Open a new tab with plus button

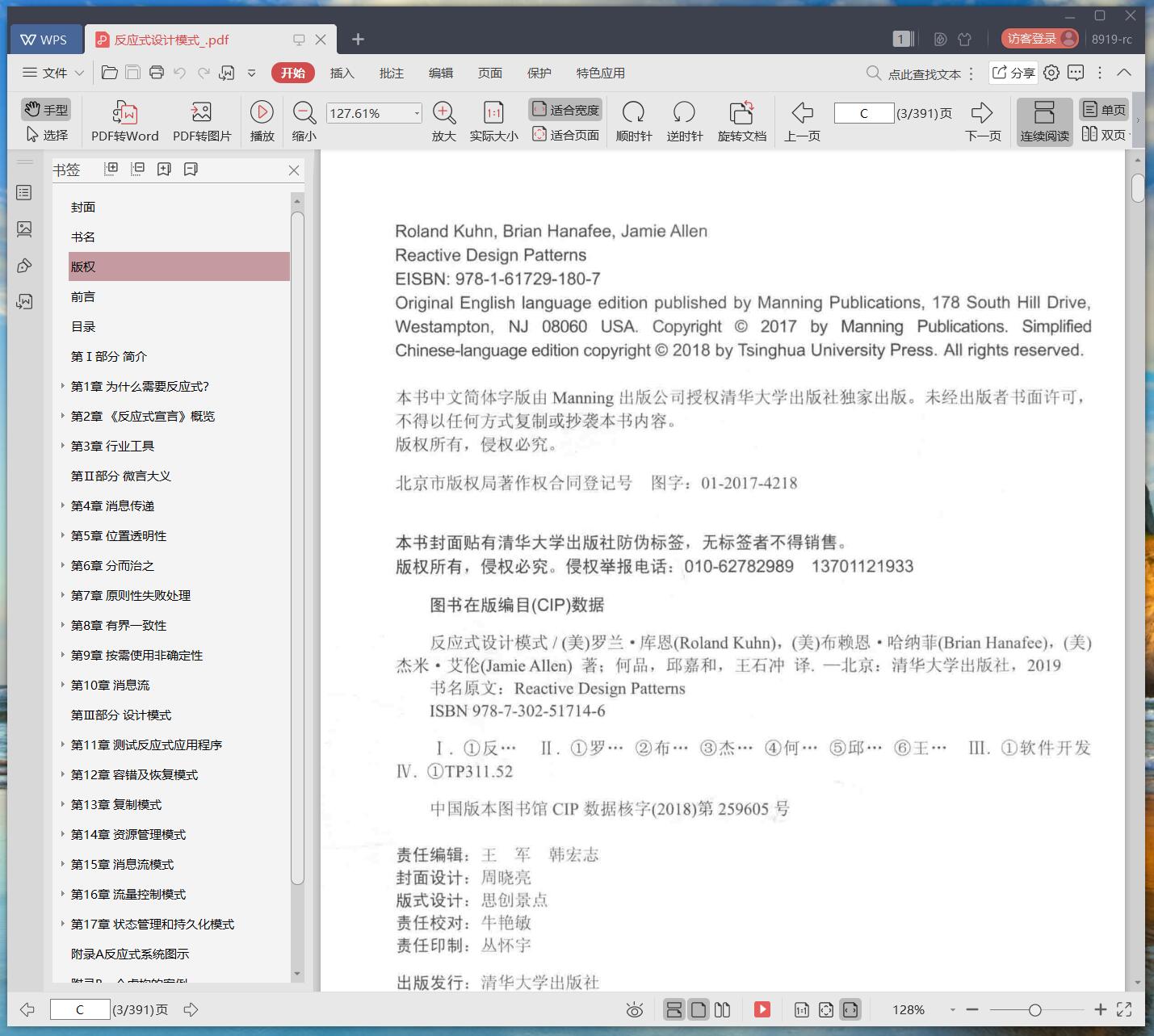tap(358, 39)
